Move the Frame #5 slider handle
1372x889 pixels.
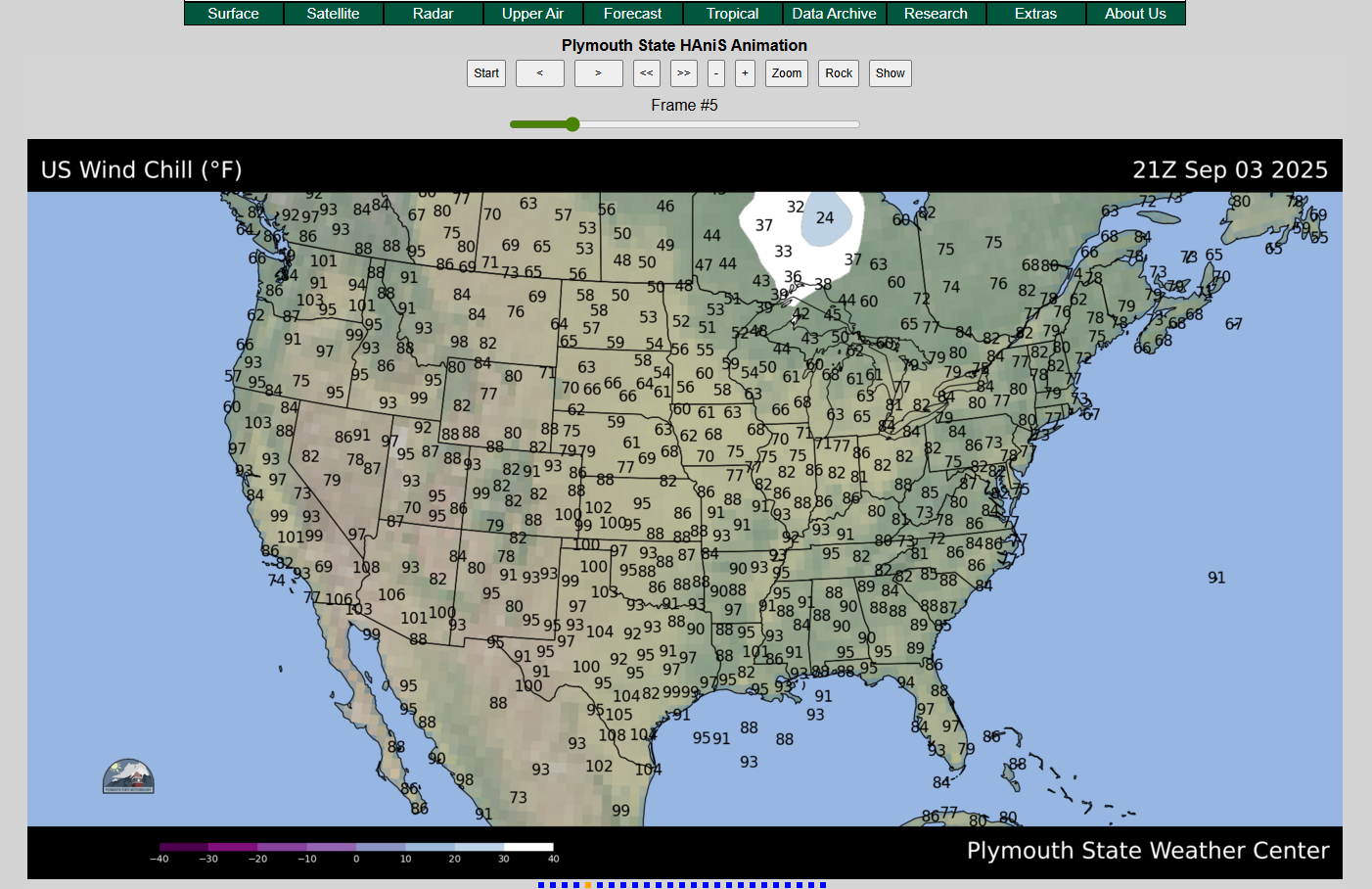point(571,124)
